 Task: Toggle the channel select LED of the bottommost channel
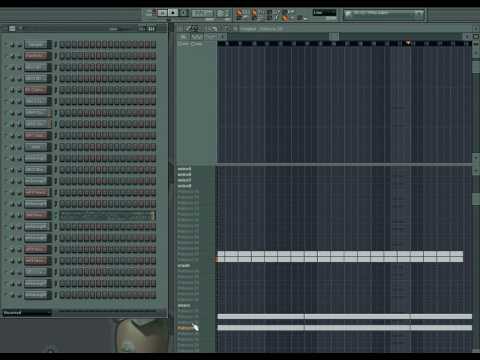(55, 295)
